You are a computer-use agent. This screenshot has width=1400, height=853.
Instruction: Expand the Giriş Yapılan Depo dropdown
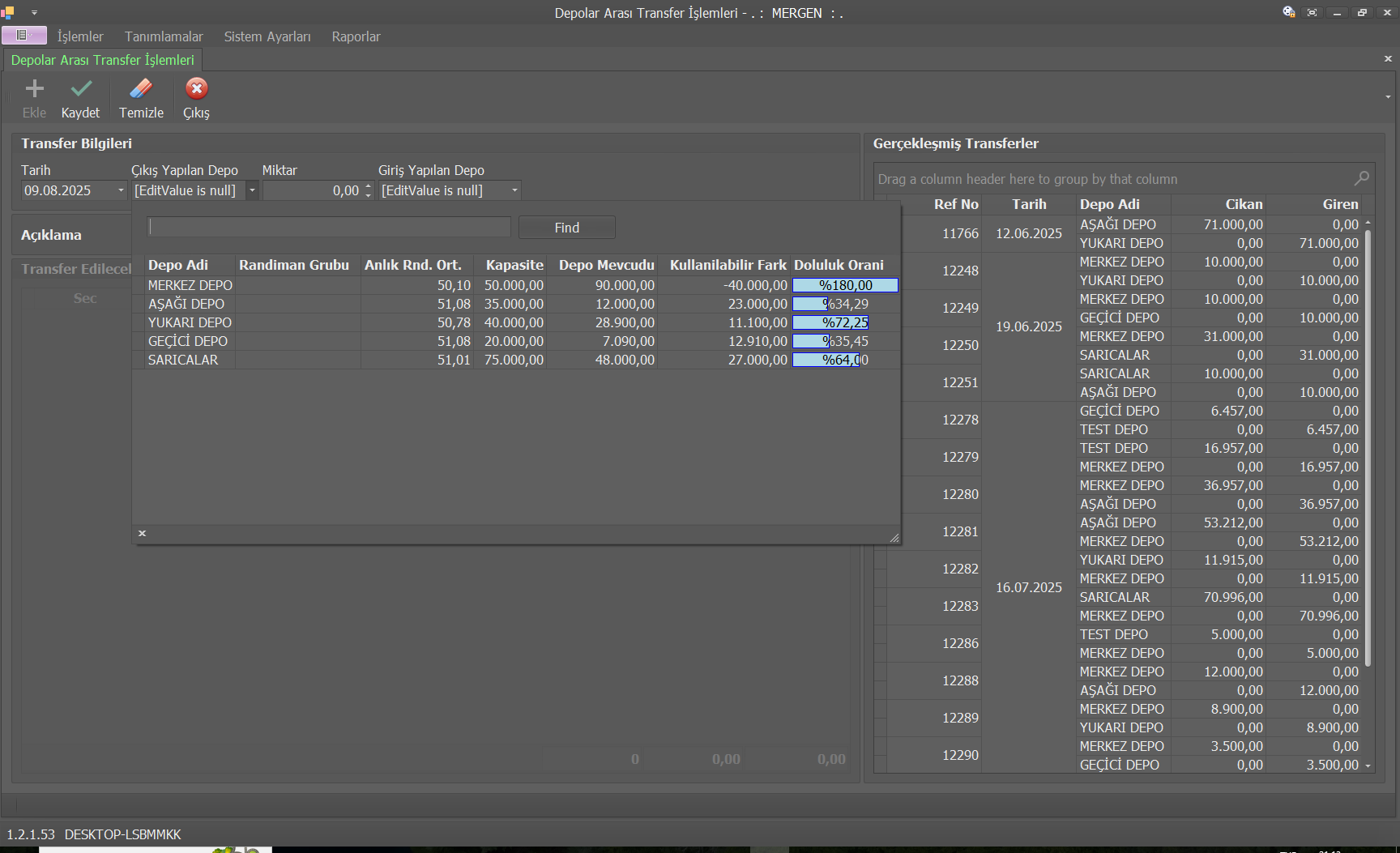(514, 191)
